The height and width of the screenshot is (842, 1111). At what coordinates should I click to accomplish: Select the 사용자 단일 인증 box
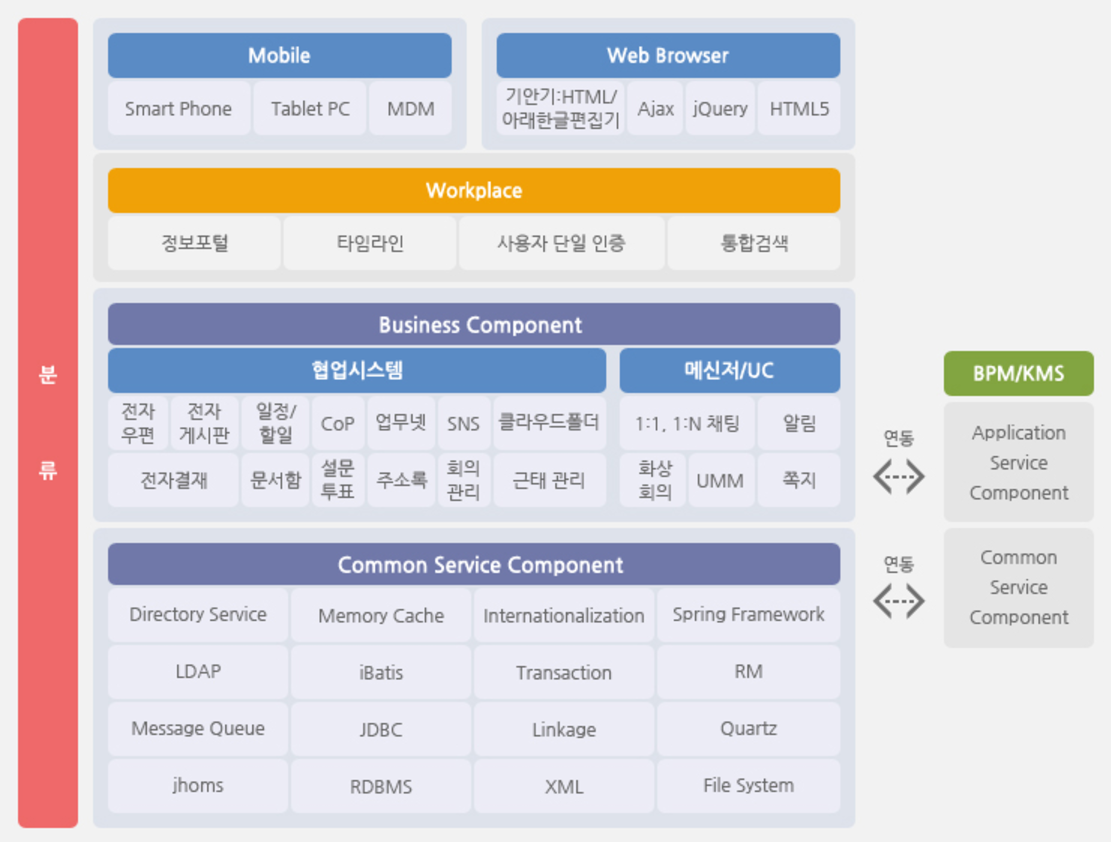coord(562,243)
